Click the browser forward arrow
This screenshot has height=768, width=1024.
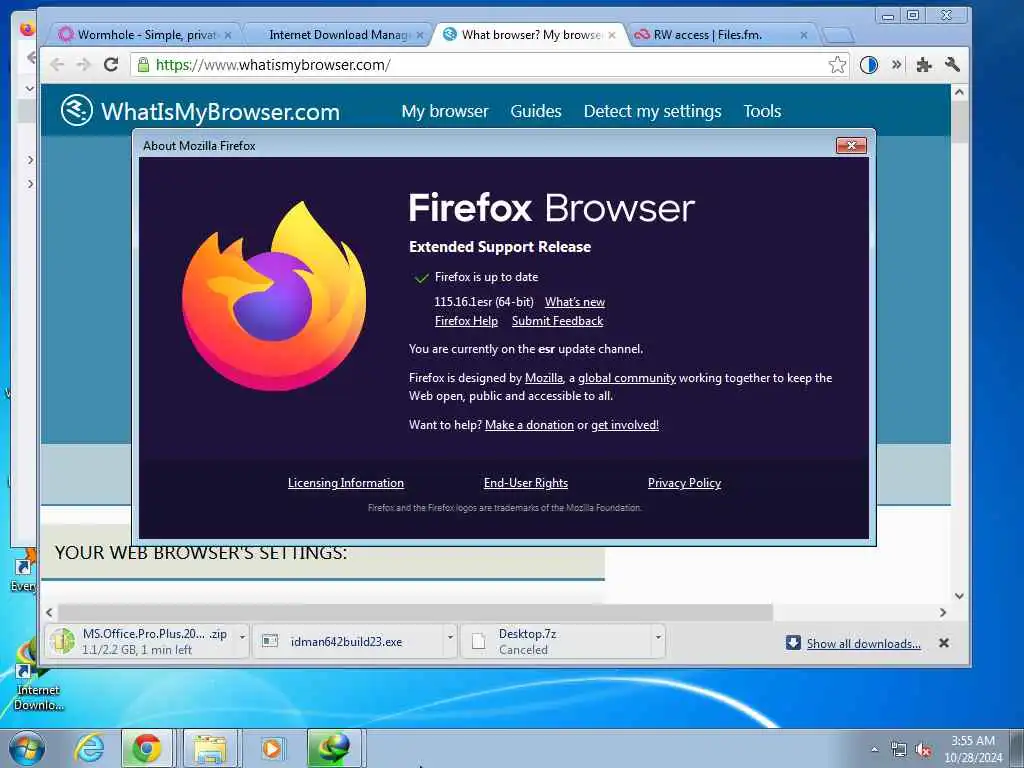84,64
